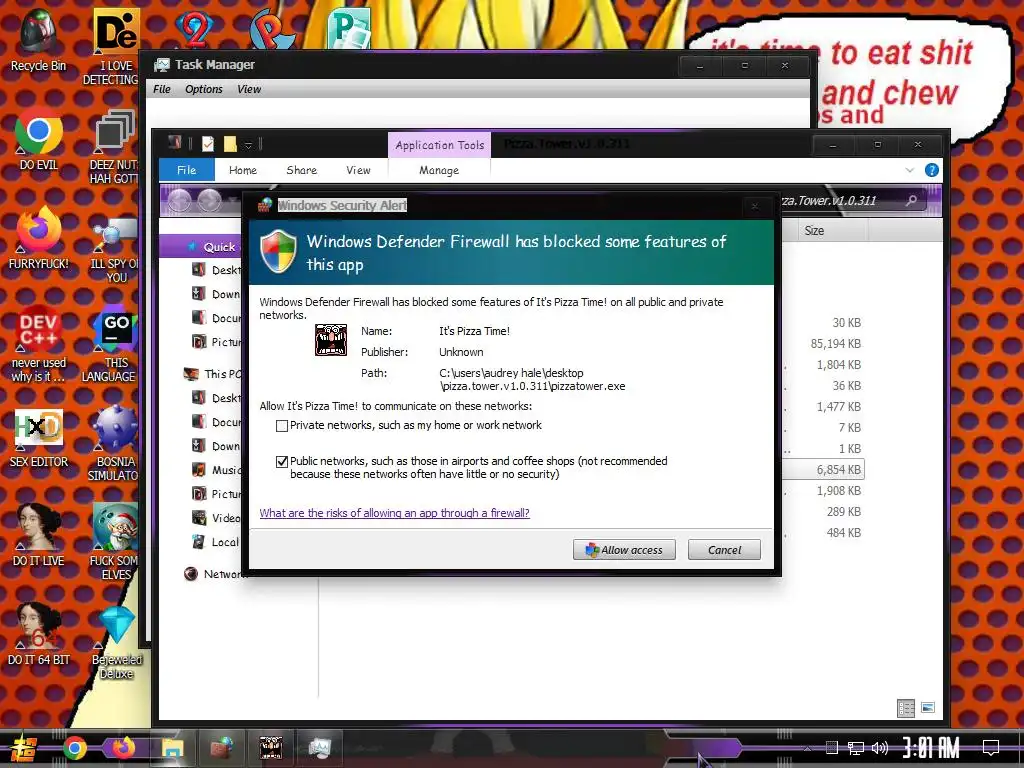
Task: Click the Allow access button
Action: point(624,550)
